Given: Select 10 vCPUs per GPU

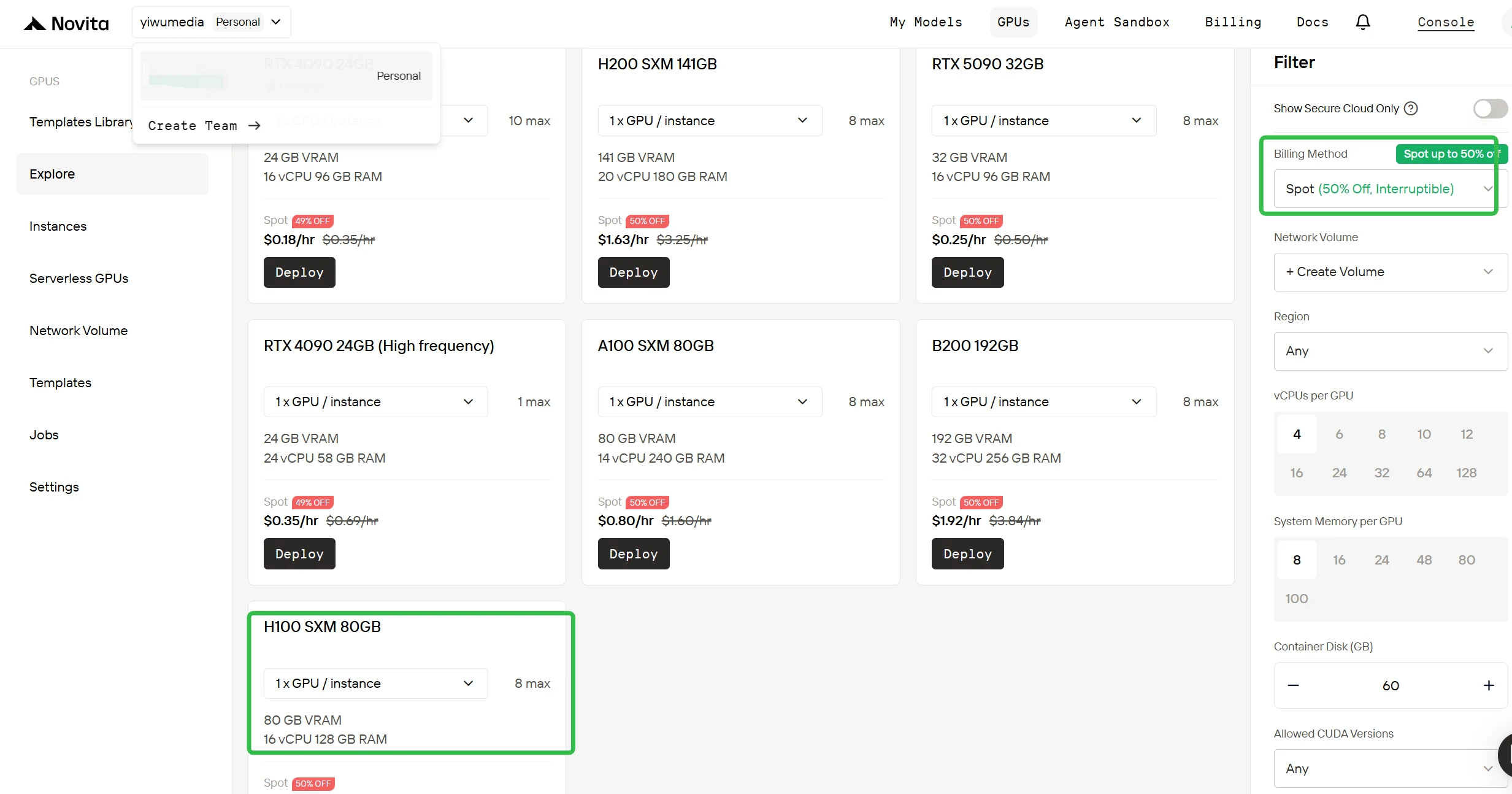Looking at the screenshot, I should click(1424, 434).
